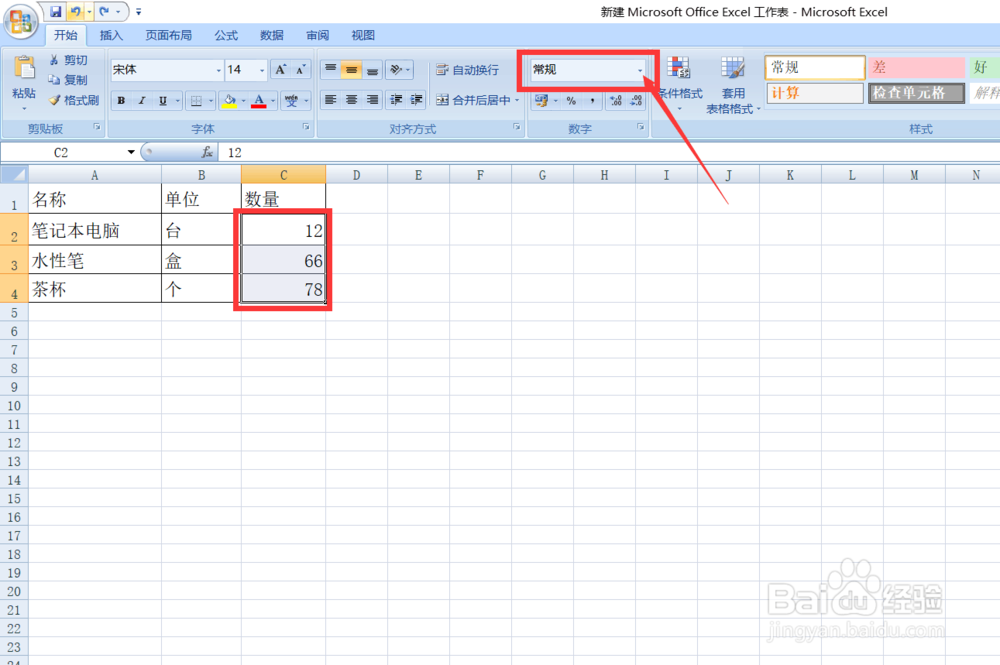This screenshot has width=1000, height=665.
Task: Align cell text to top
Action: tap(330, 69)
